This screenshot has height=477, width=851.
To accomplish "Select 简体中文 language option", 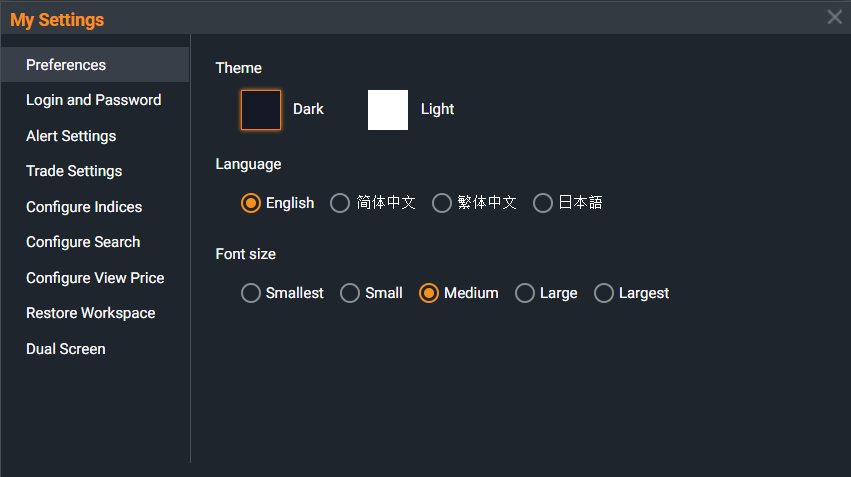I will pos(340,203).
